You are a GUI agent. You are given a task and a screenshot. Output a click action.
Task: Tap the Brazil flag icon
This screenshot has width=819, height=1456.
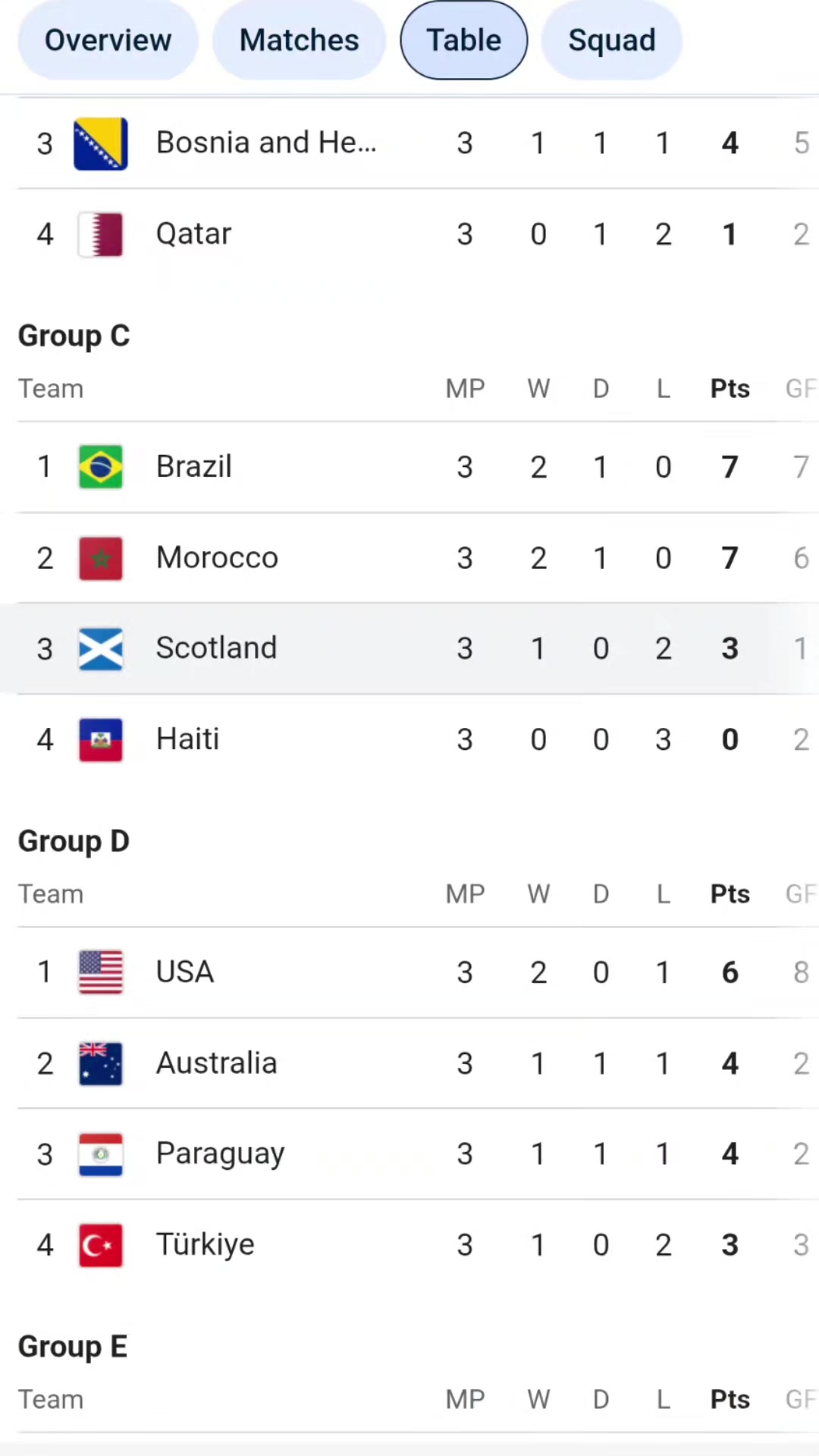[x=101, y=467]
